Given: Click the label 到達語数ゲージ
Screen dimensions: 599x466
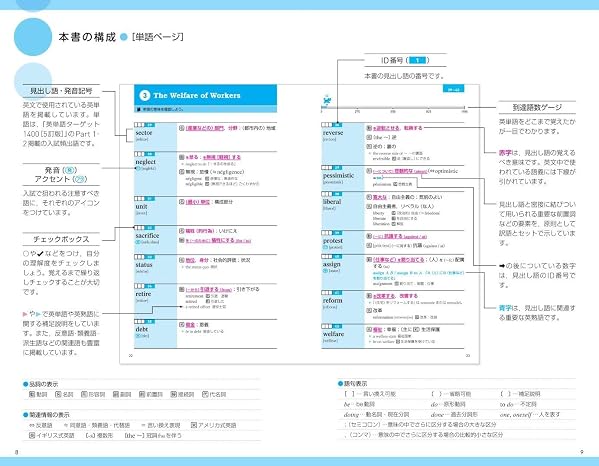Looking at the screenshot, I should 537,107.
